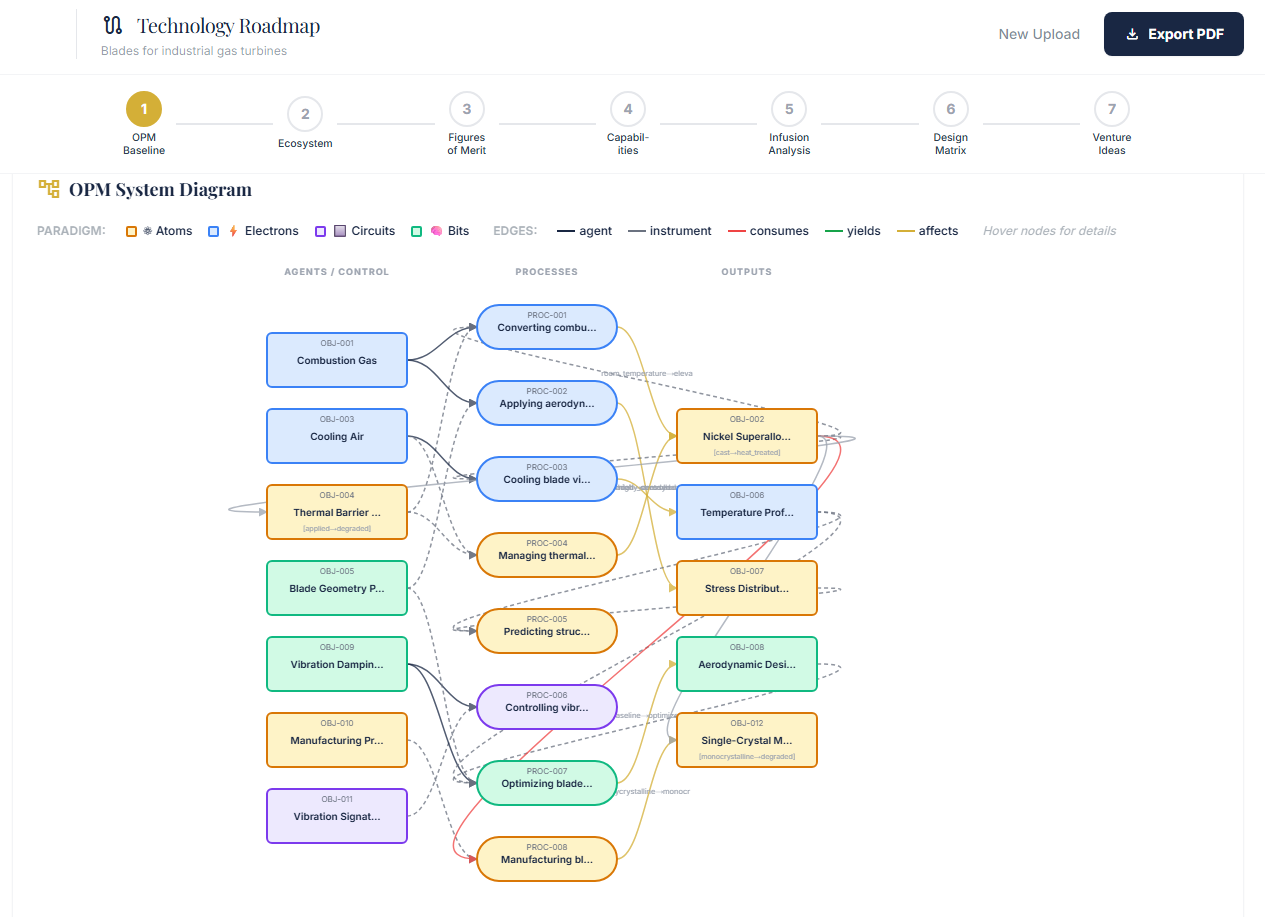Click the orange Atoms color swatch
Viewport: 1265px width, 917px height.
click(131, 231)
